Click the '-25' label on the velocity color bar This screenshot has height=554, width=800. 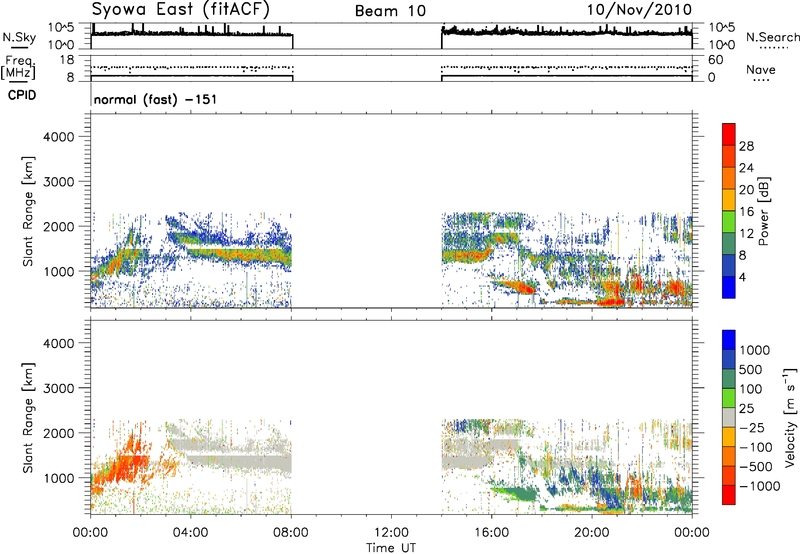(x=752, y=428)
